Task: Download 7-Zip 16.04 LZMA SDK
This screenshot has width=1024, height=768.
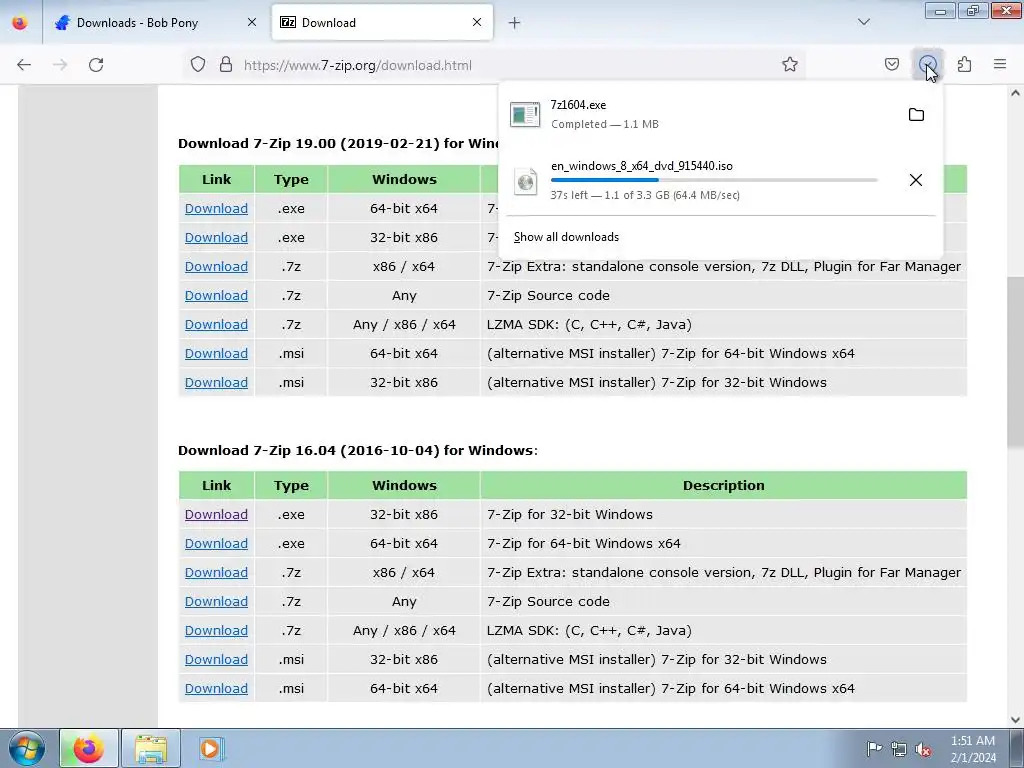Action: pos(216,630)
